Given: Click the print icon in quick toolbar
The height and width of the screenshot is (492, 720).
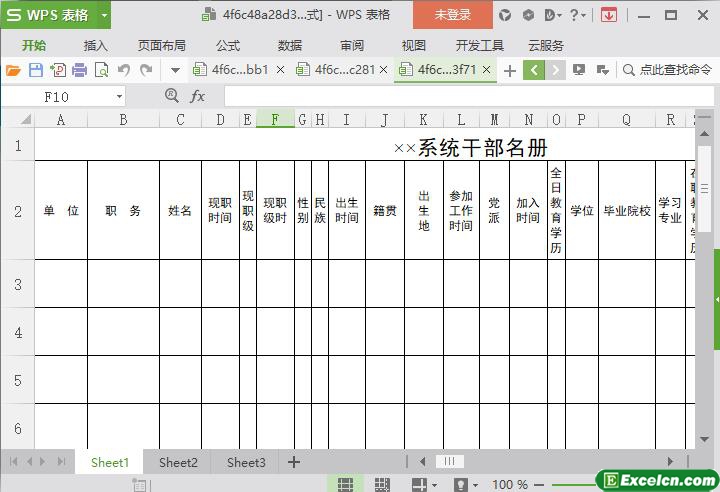Looking at the screenshot, I should point(78,70).
